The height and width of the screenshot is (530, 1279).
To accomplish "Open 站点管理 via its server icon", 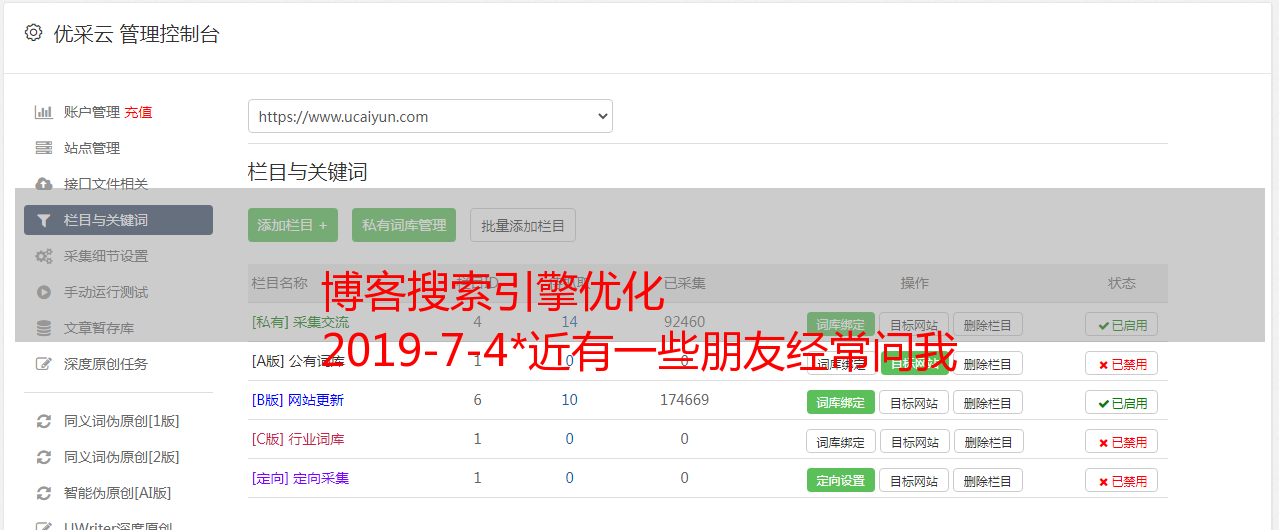I will [x=43, y=148].
